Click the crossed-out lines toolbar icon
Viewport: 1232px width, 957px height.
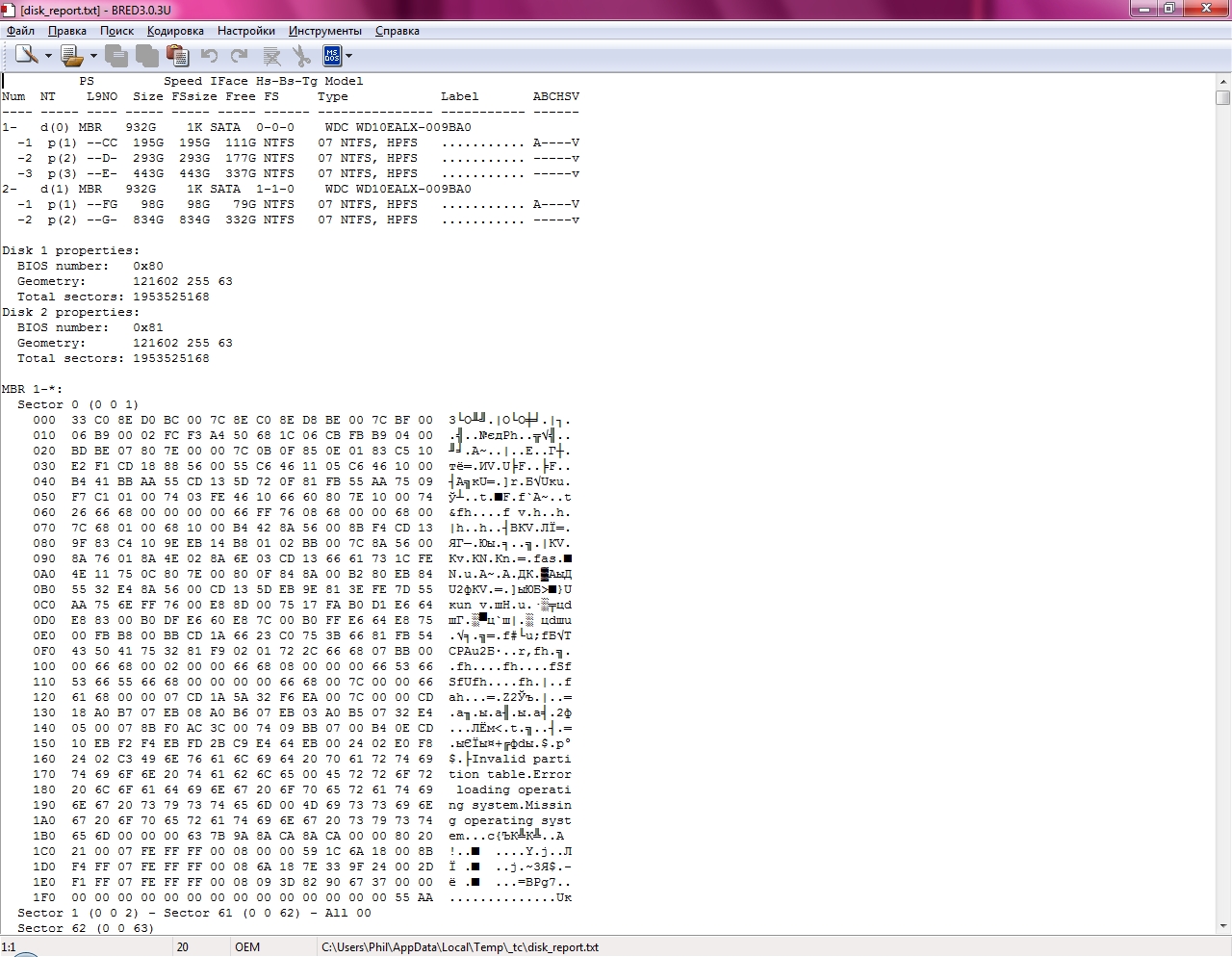click(x=271, y=56)
